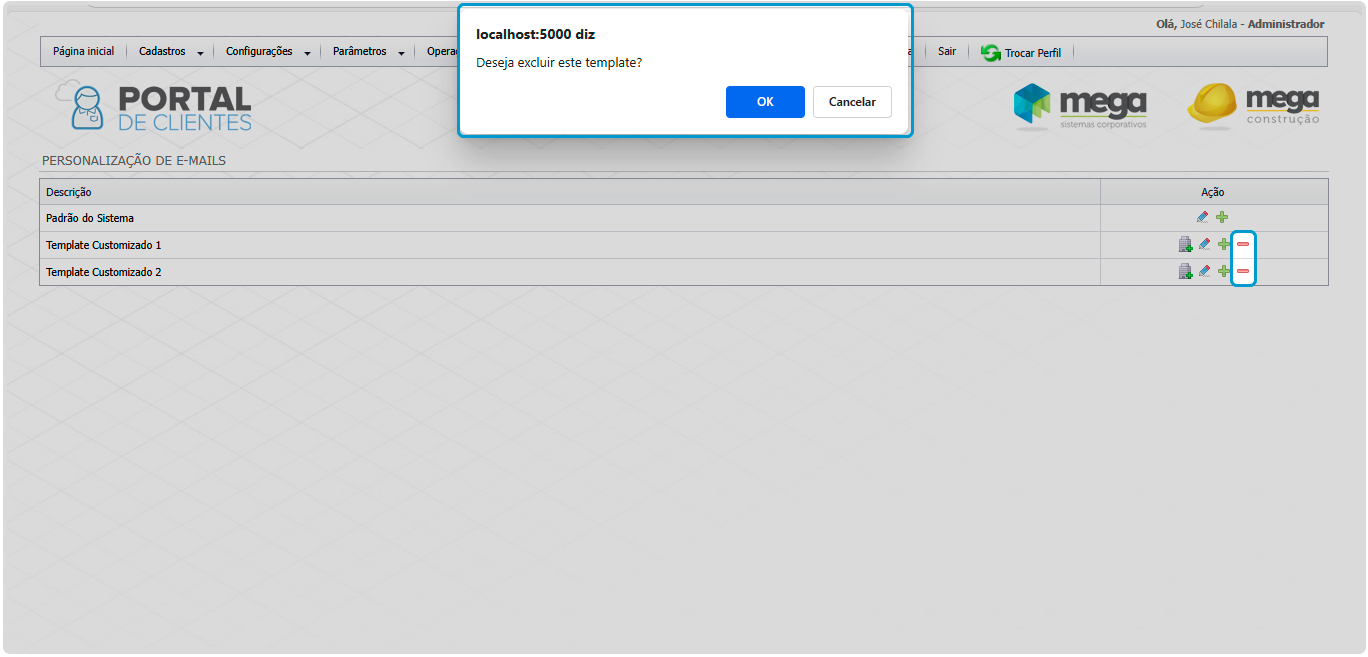This screenshot has width=1368, height=657.
Task: Open the Configurações menu
Action: (259, 51)
